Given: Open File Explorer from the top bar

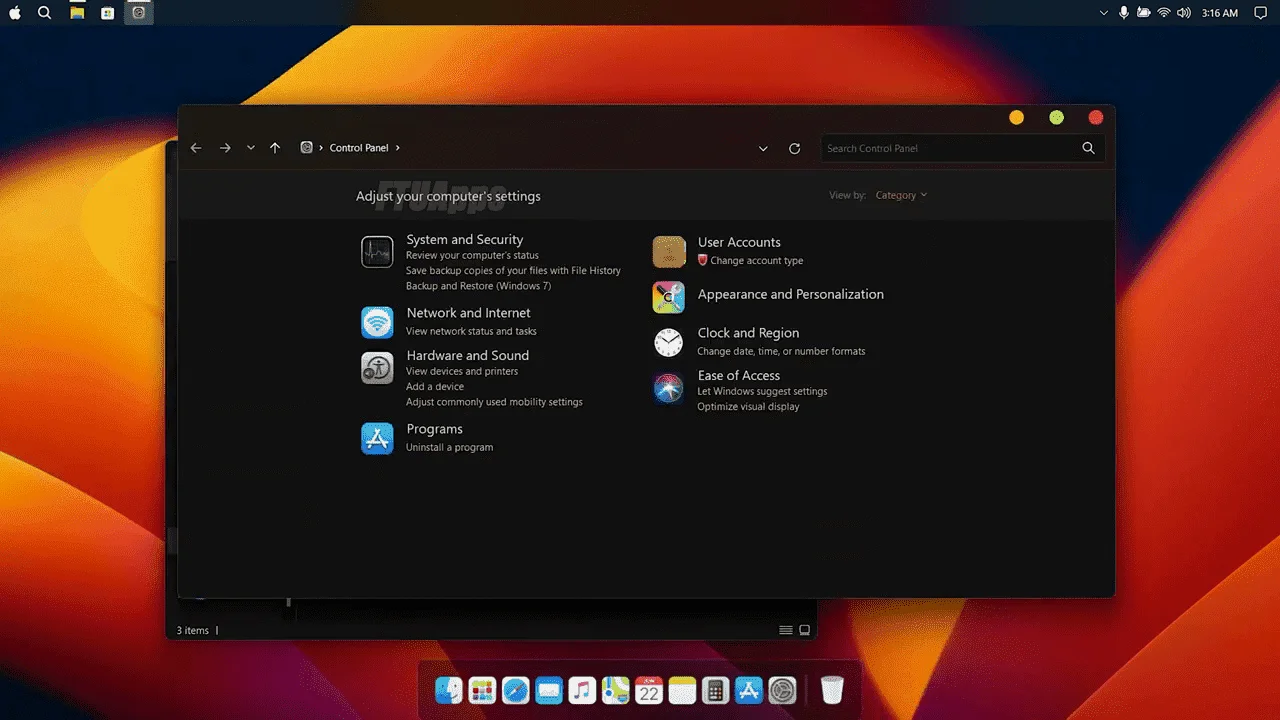Looking at the screenshot, I should coord(77,13).
